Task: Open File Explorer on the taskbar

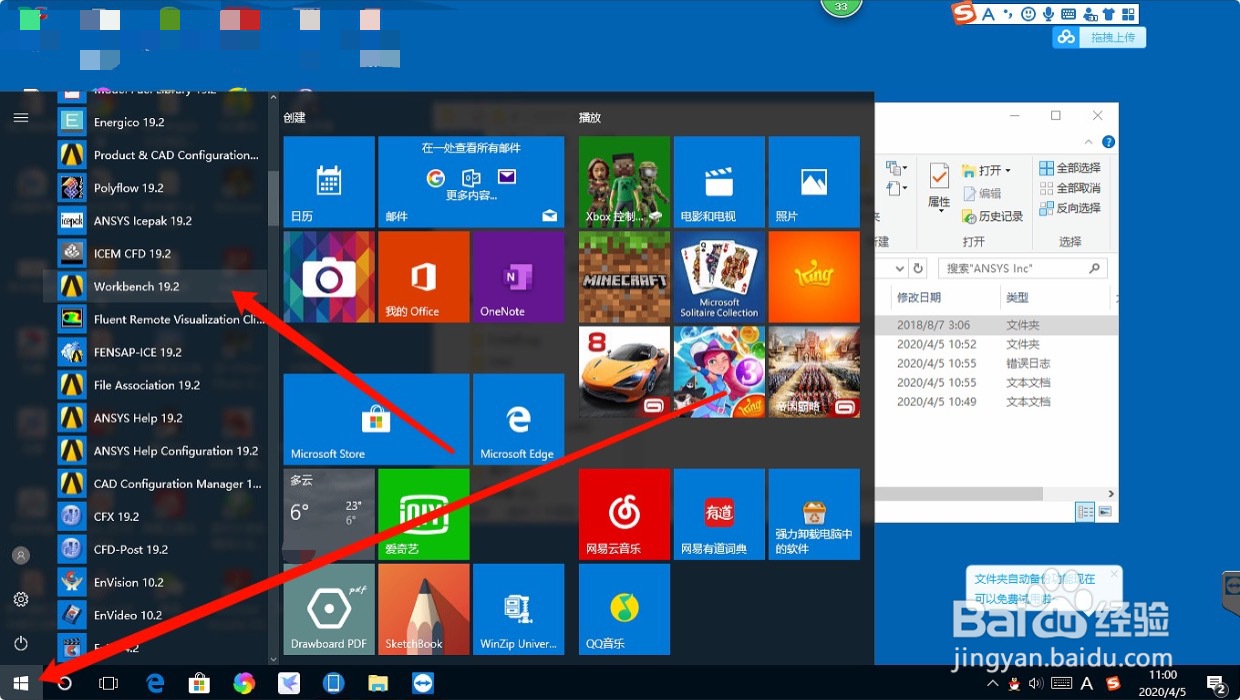Action: click(x=378, y=683)
